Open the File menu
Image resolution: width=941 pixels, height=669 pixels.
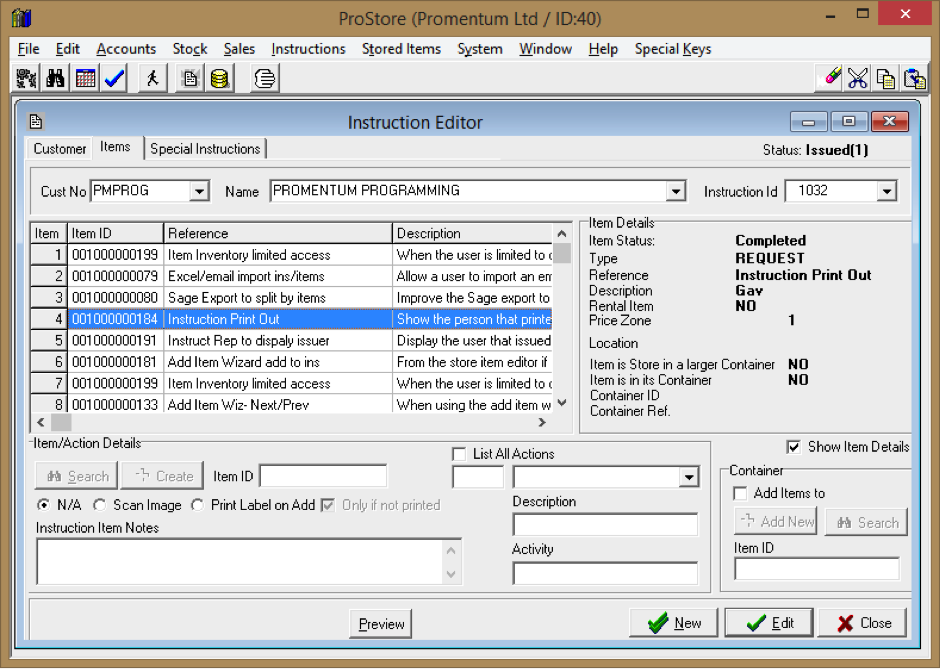29,49
